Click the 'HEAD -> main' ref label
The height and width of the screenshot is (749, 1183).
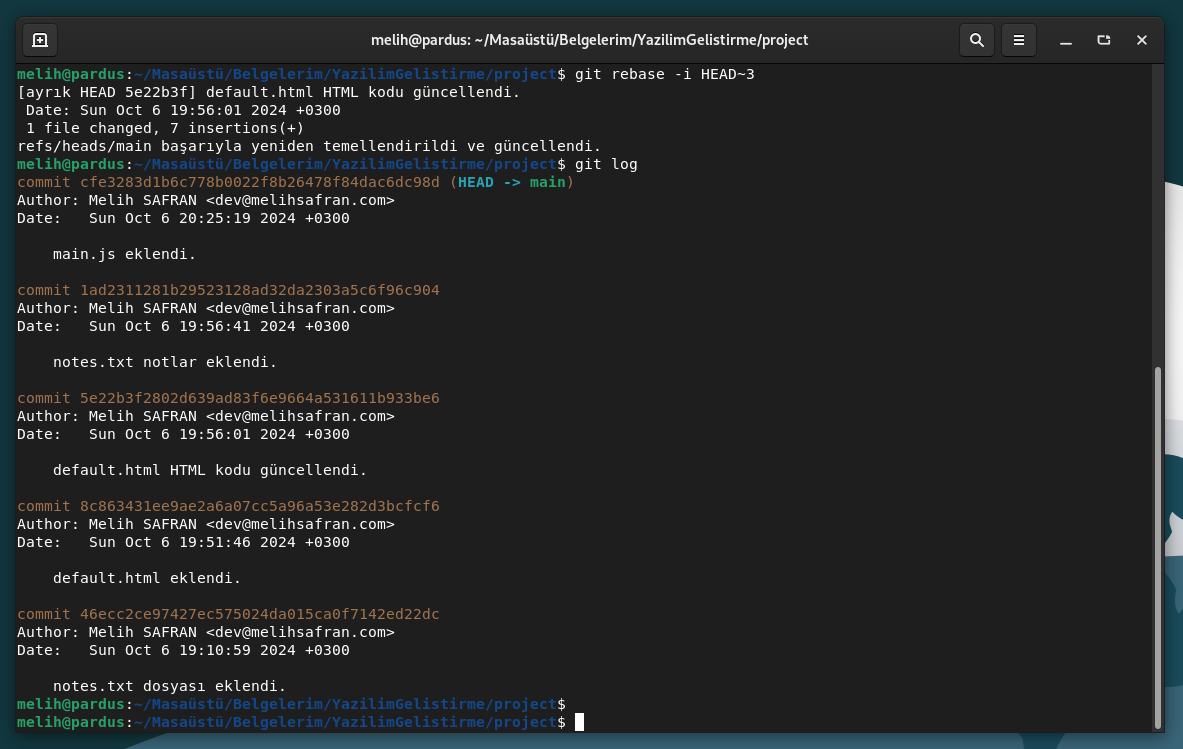coord(512,182)
